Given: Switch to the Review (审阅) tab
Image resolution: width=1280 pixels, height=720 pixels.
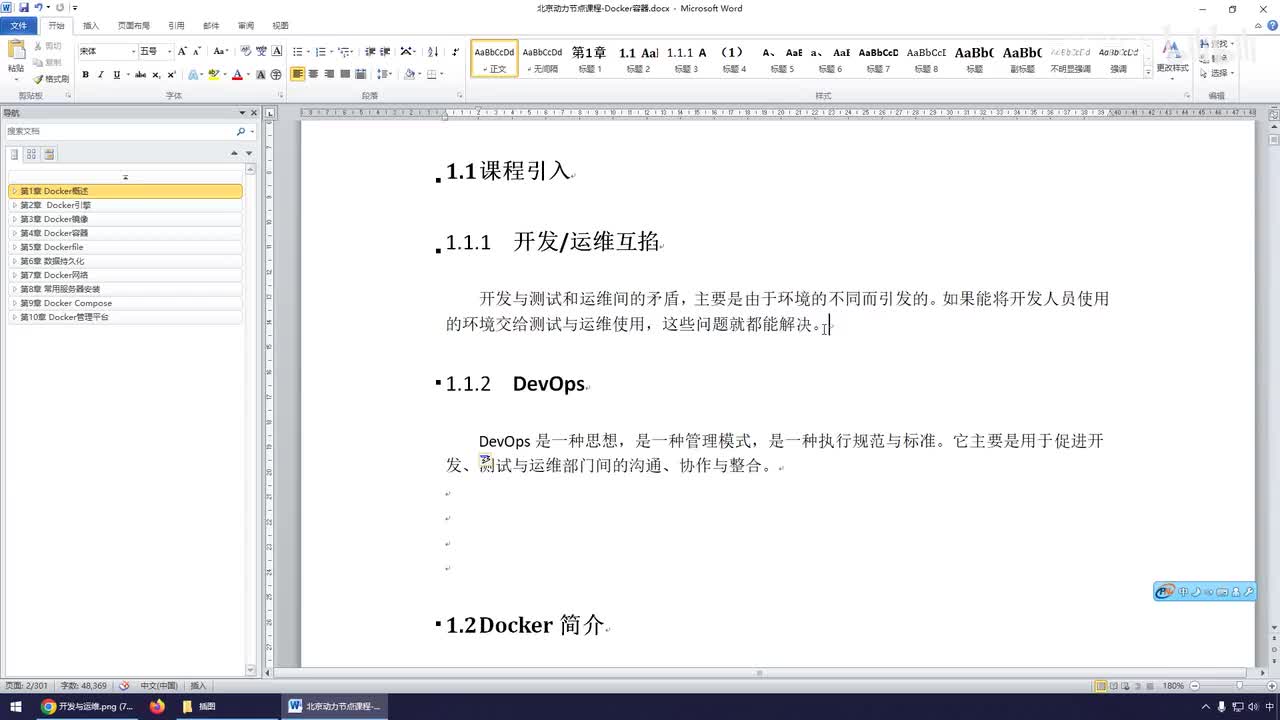Looking at the screenshot, I should coord(246,25).
